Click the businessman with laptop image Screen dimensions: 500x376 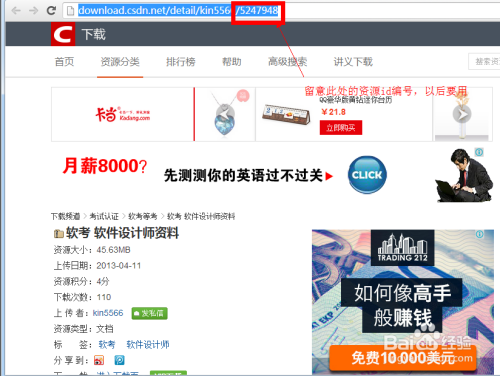(464, 176)
